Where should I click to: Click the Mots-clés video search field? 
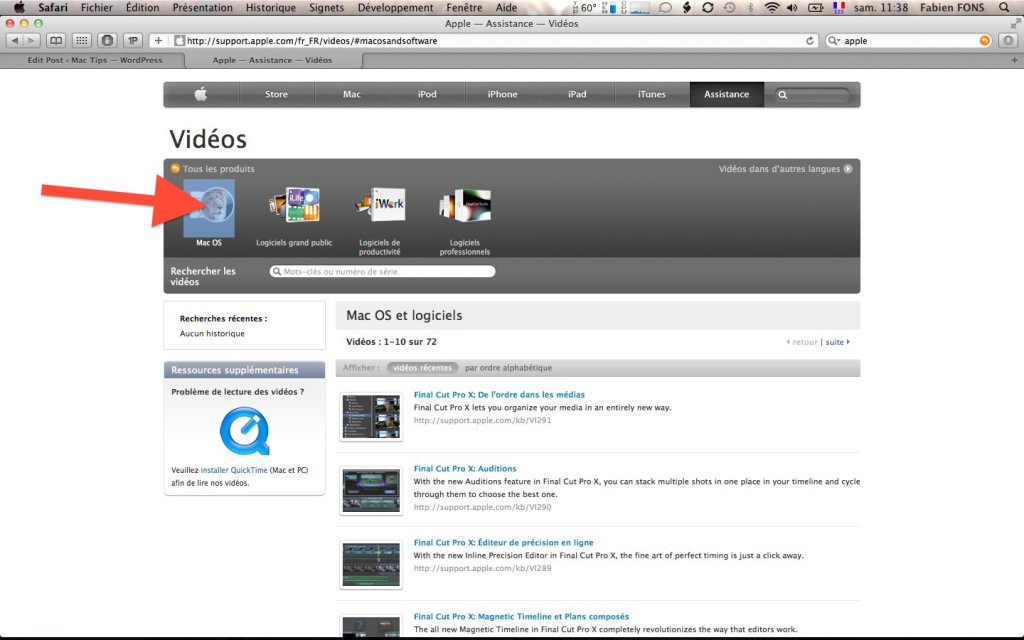coord(383,272)
